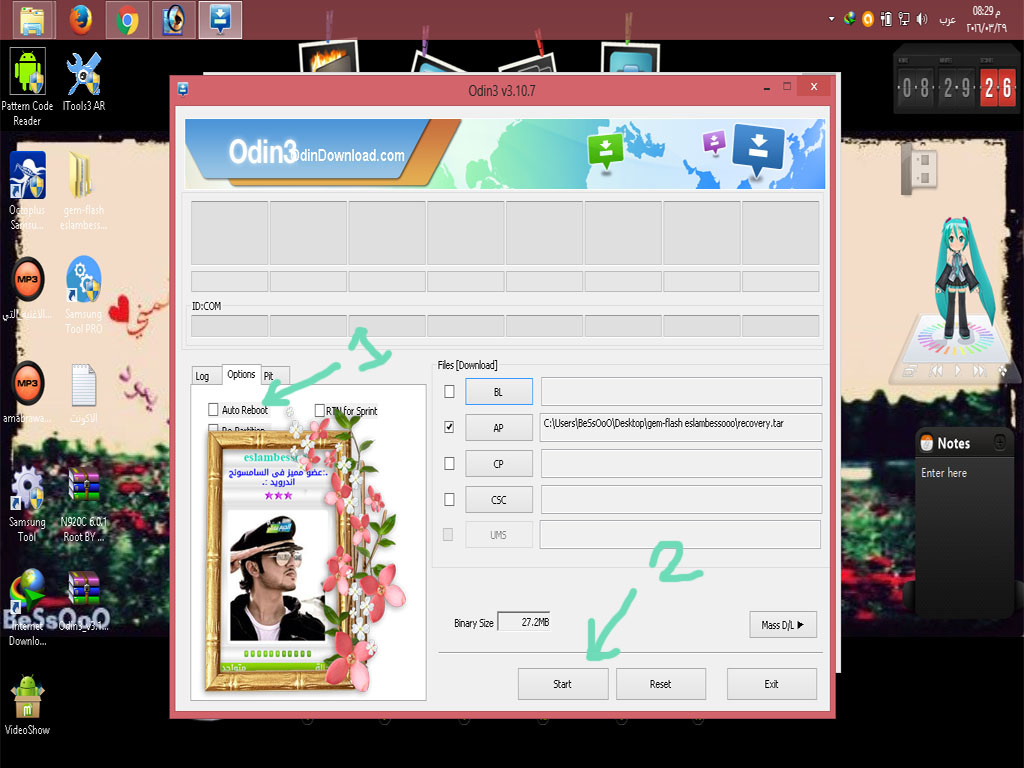The height and width of the screenshot is (768, 1024).
Task: Open VideoShow desktop icon
Action: 27,705
